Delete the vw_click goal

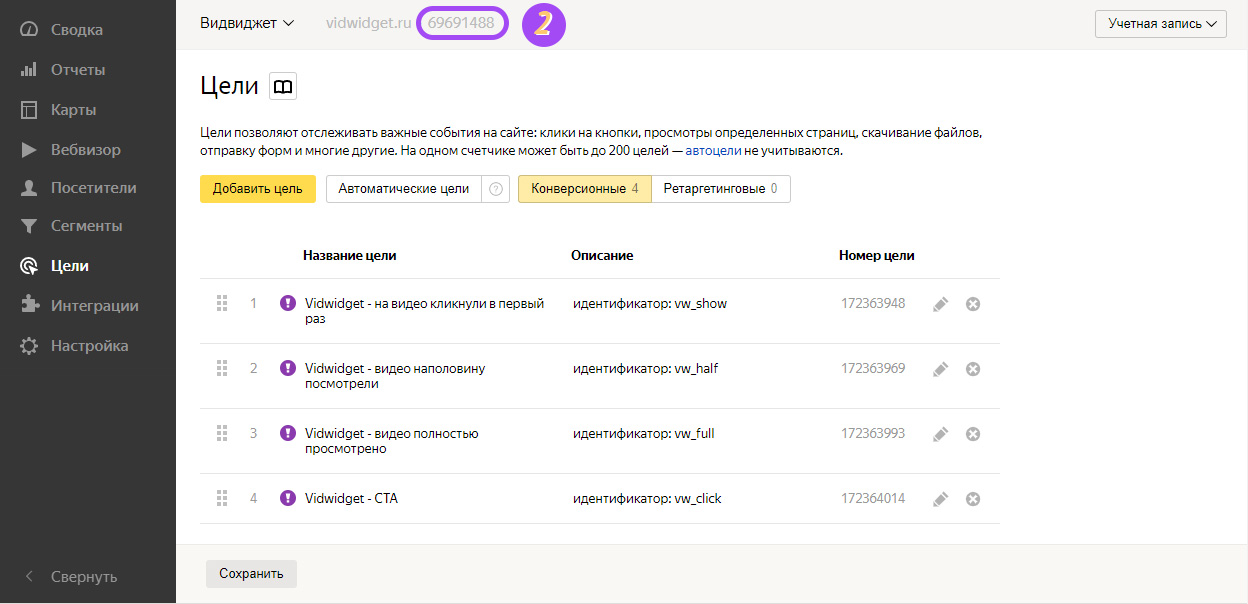pyautogui.click(x=973, y=499)
